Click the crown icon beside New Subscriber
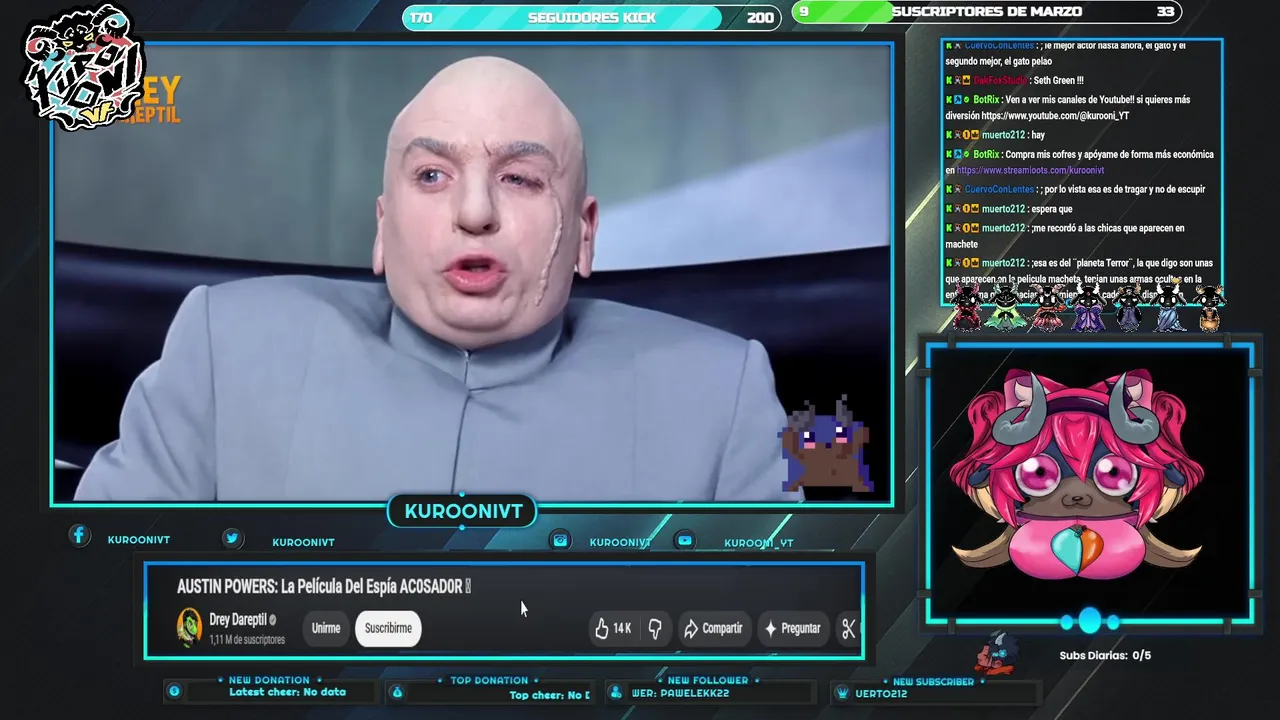 tap(843, 692)
